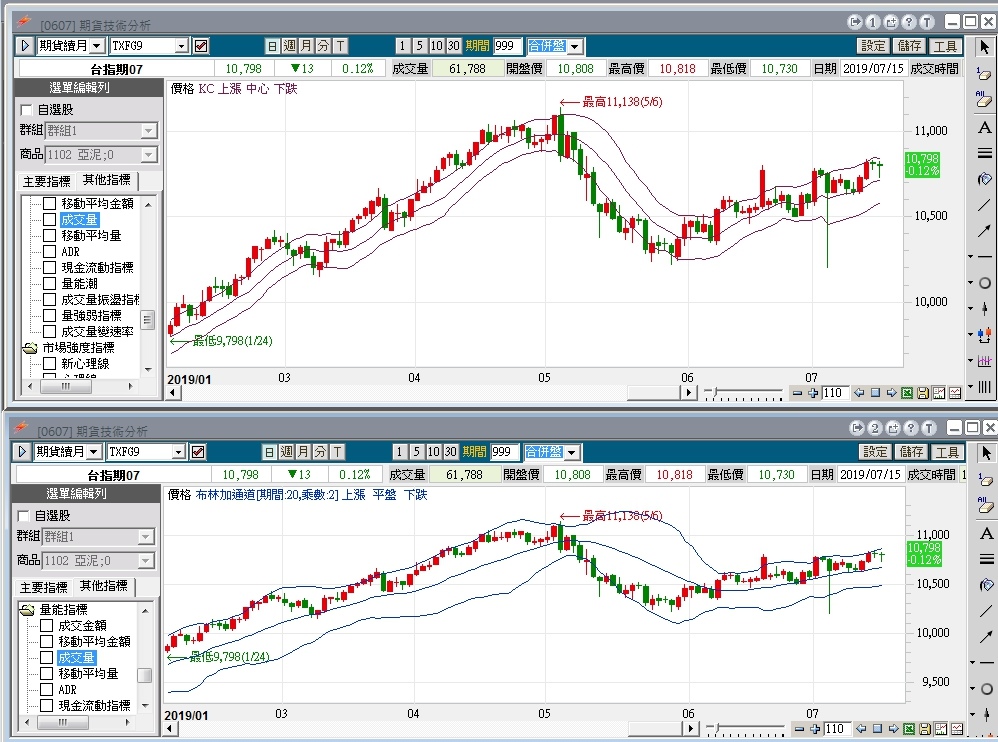Toggle red checkmark box next to TXFG9, top window
Image resolution: width=998 pixels, height=742 pixels.
click(200, 46)
